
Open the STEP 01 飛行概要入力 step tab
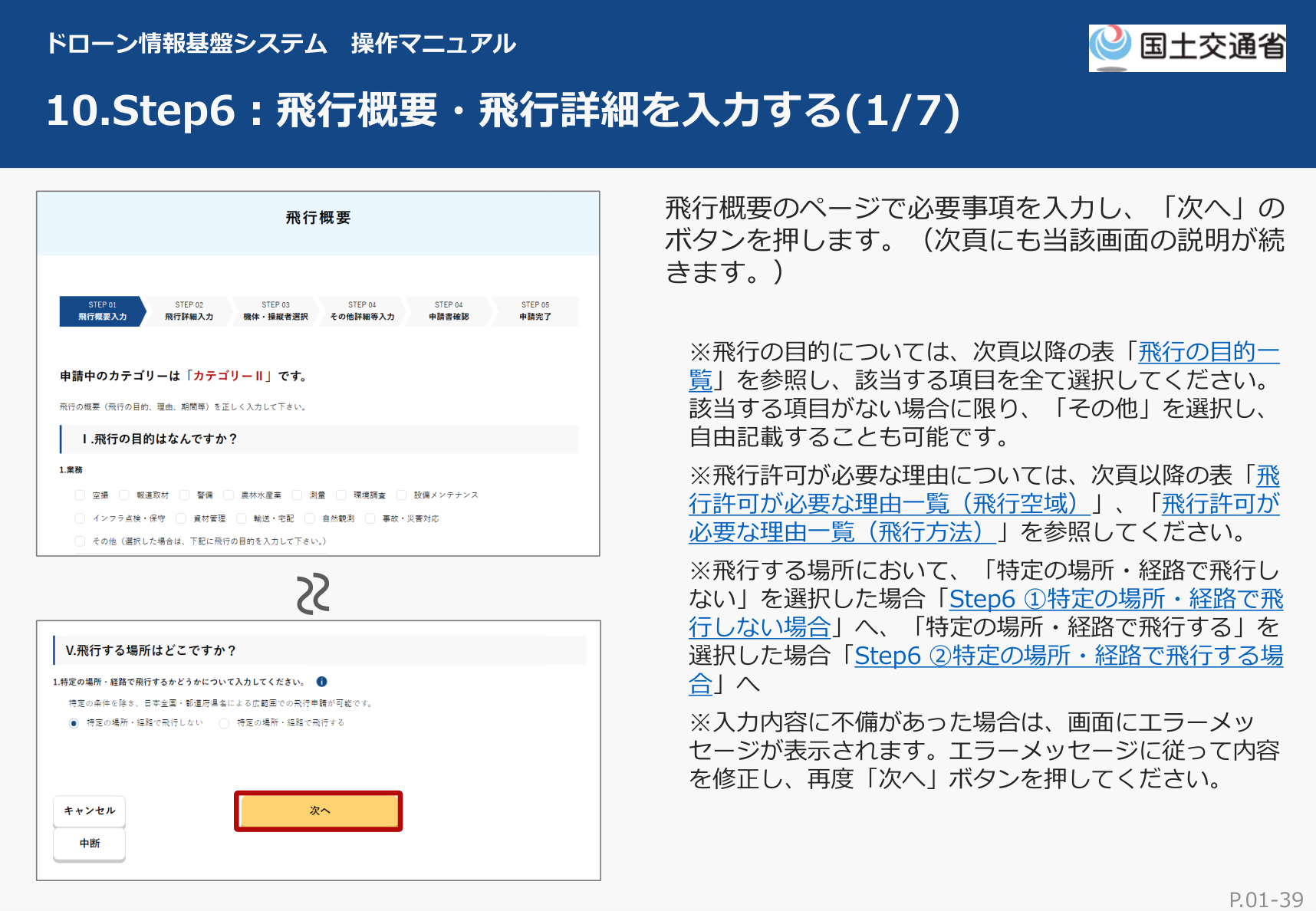coord(102,311)
